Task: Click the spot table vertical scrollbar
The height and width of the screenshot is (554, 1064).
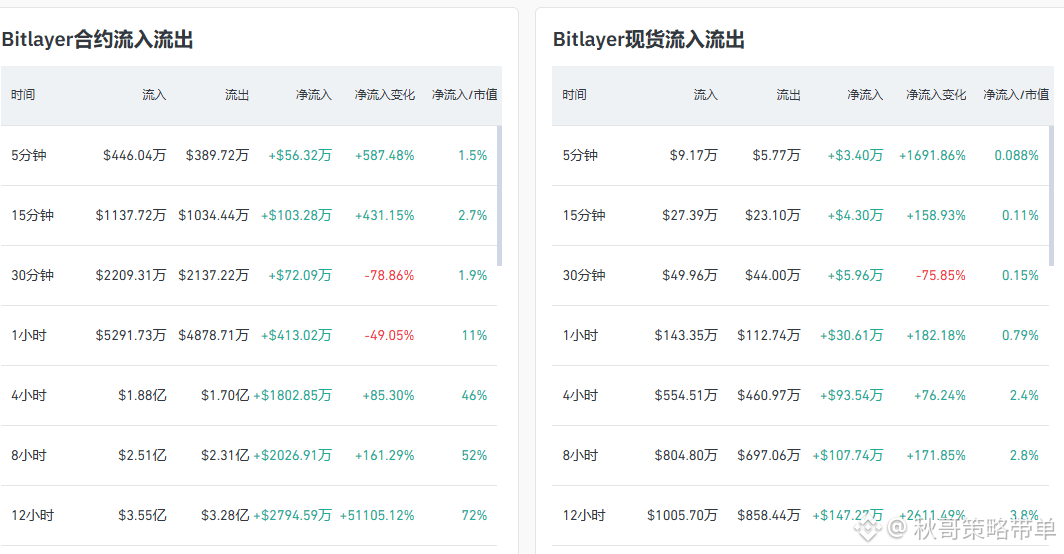Action: coord(1051,196)
